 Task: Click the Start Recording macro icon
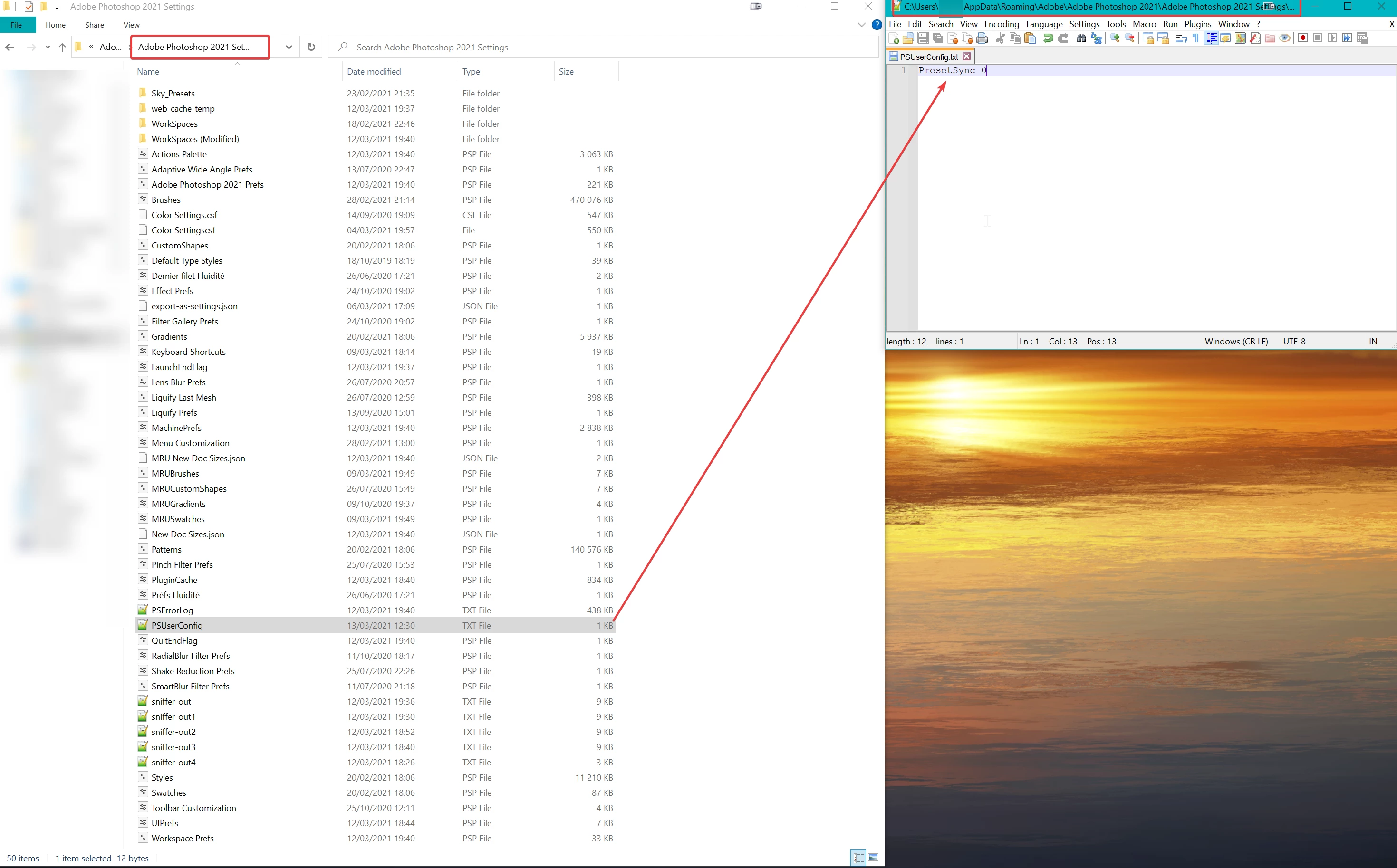tap(1303, 38)
